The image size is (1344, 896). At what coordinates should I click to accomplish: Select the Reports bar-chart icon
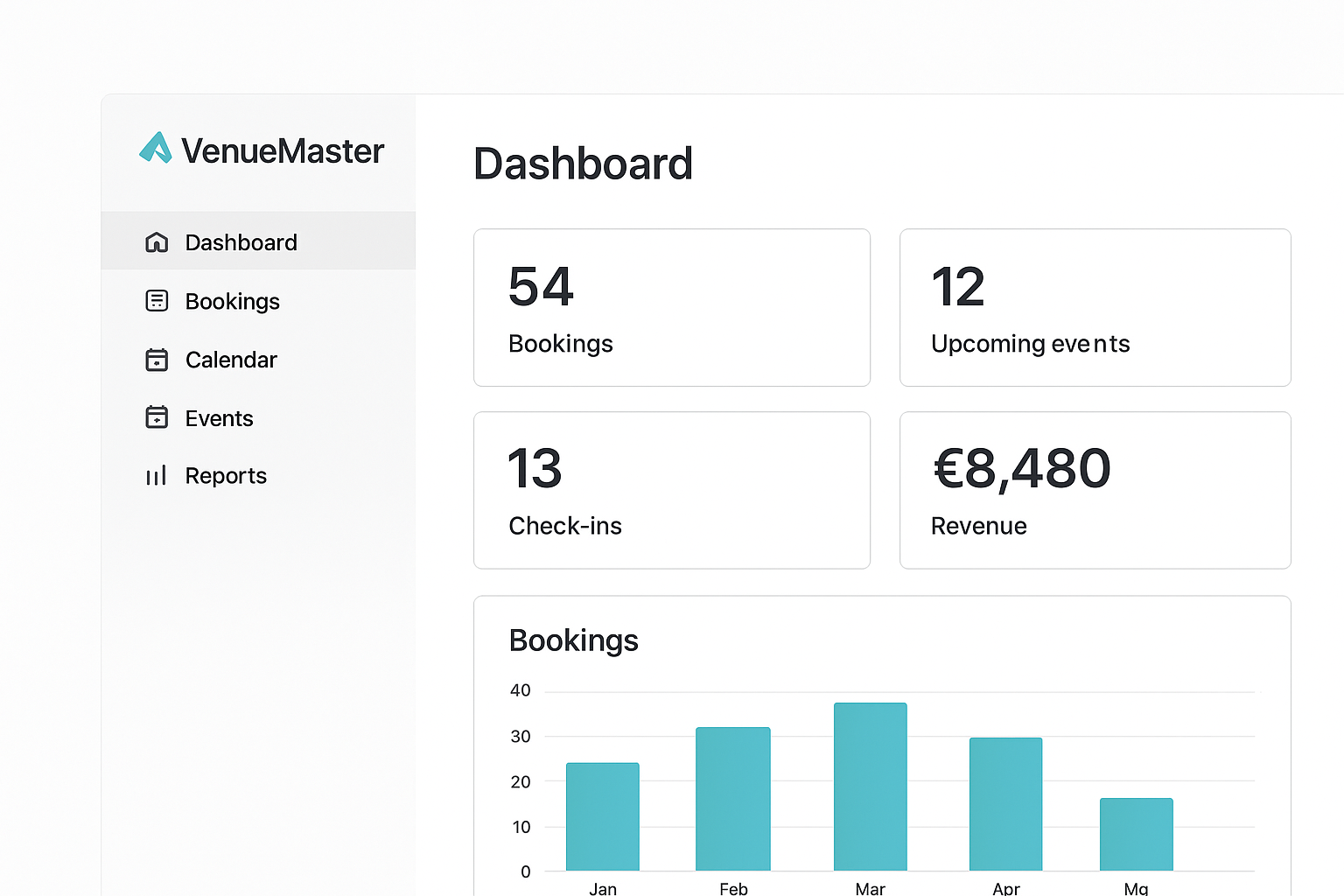[x=157, y=475]
